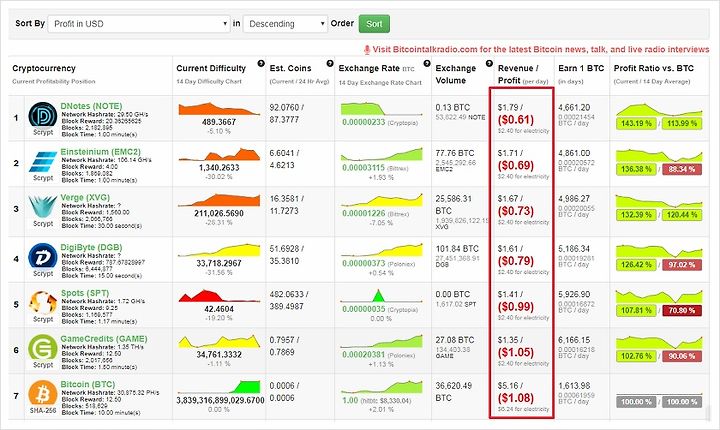
Task: Click the red 88.34 % profit ratio badge
Action: 682,169
